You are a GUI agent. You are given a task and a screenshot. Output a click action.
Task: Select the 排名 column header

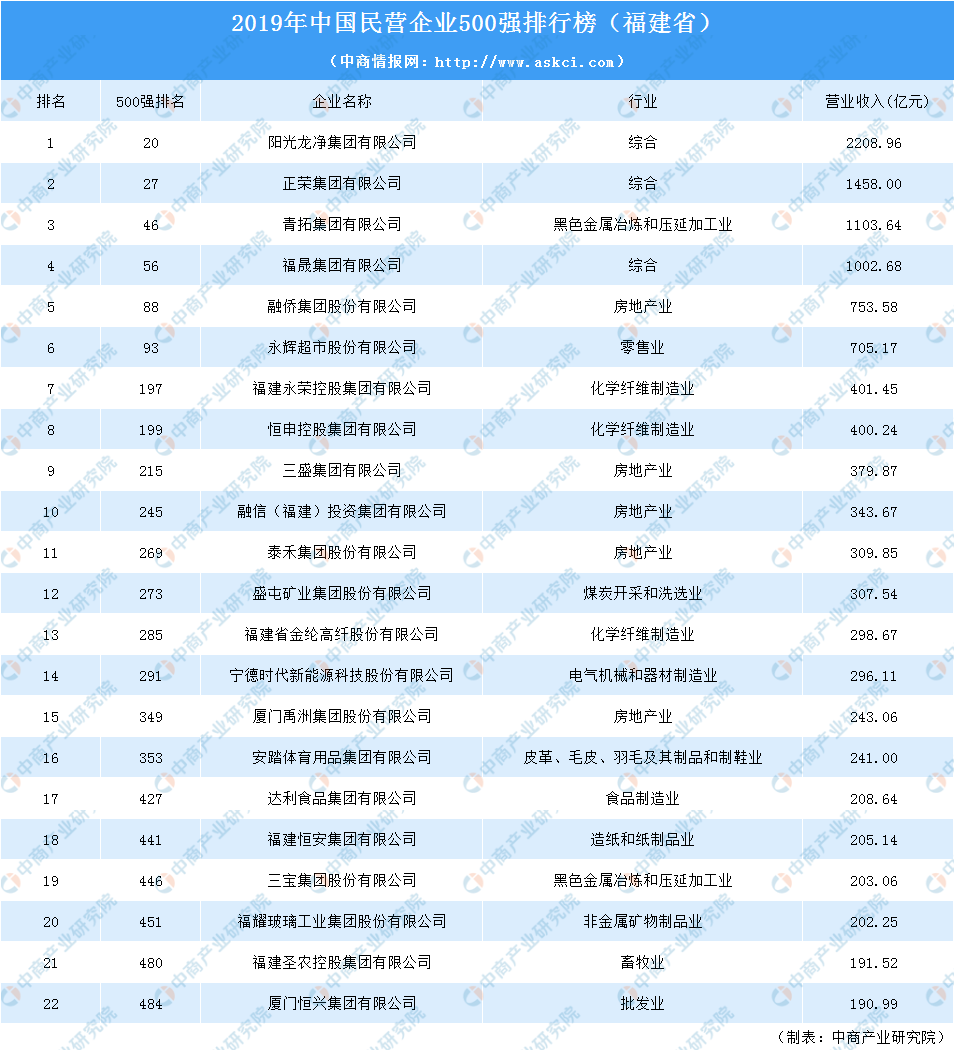[x=51, y=101]
